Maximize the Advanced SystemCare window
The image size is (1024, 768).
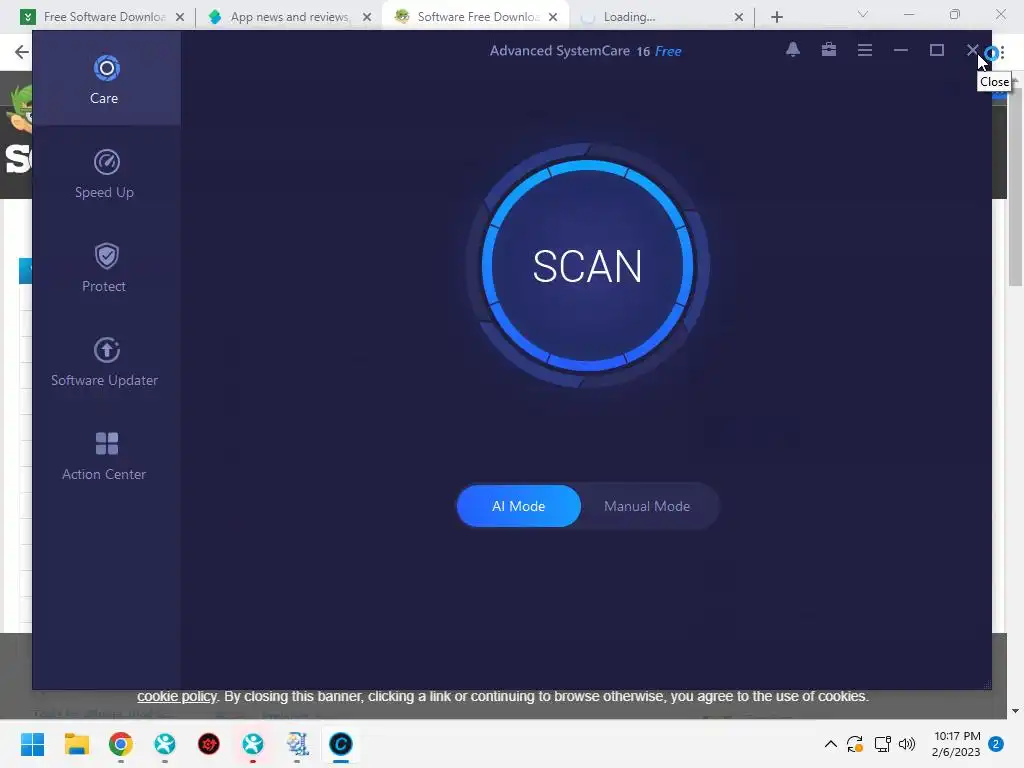click(x=936, y=50)
